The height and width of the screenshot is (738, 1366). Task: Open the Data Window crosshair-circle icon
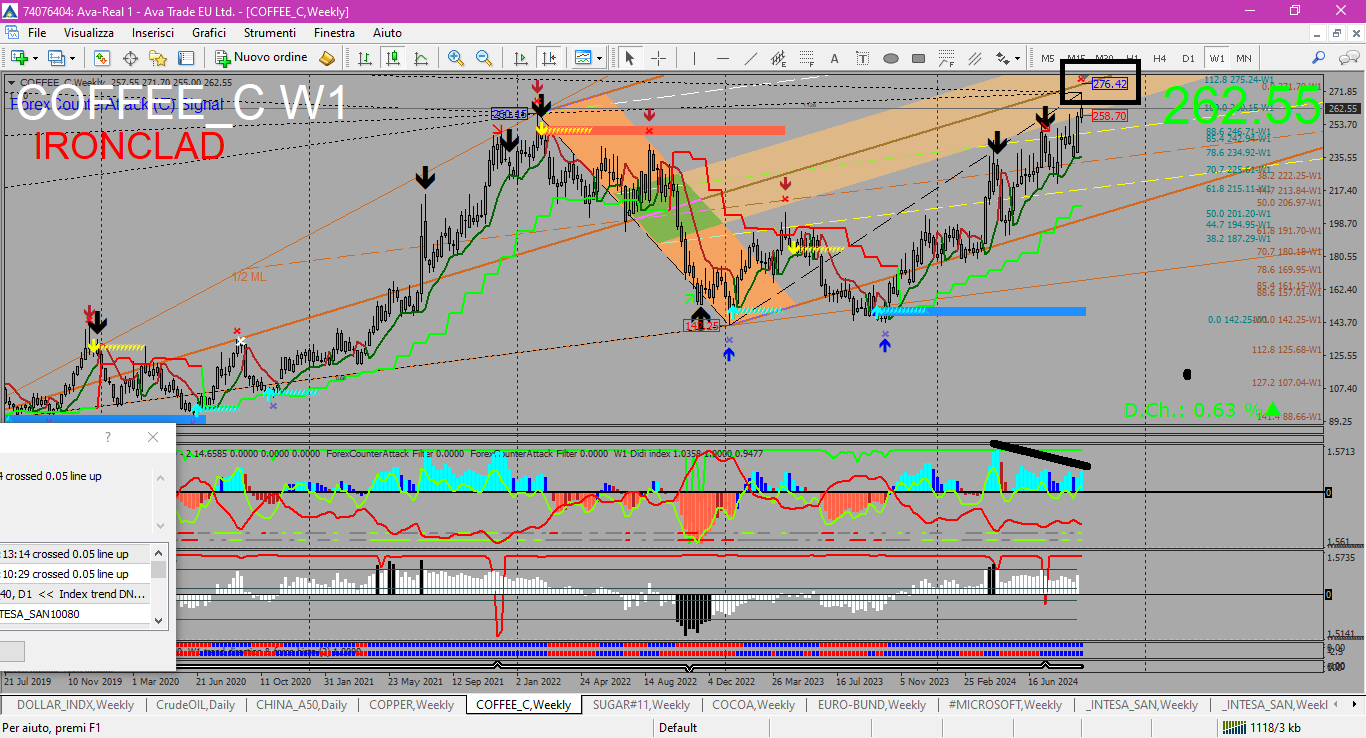click(x=130, y=58)
